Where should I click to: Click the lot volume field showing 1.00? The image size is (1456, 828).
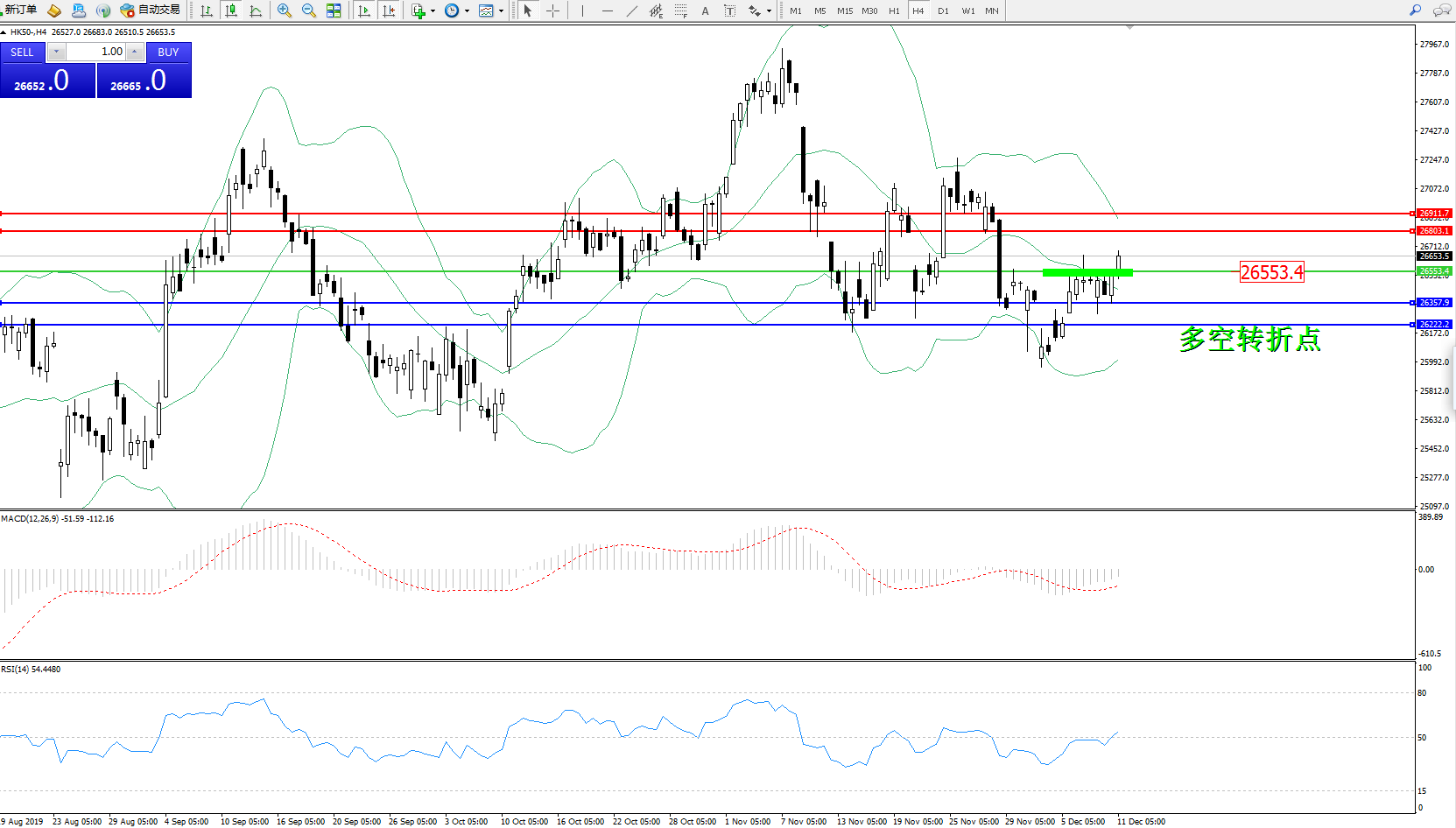(x=96, y=52)
